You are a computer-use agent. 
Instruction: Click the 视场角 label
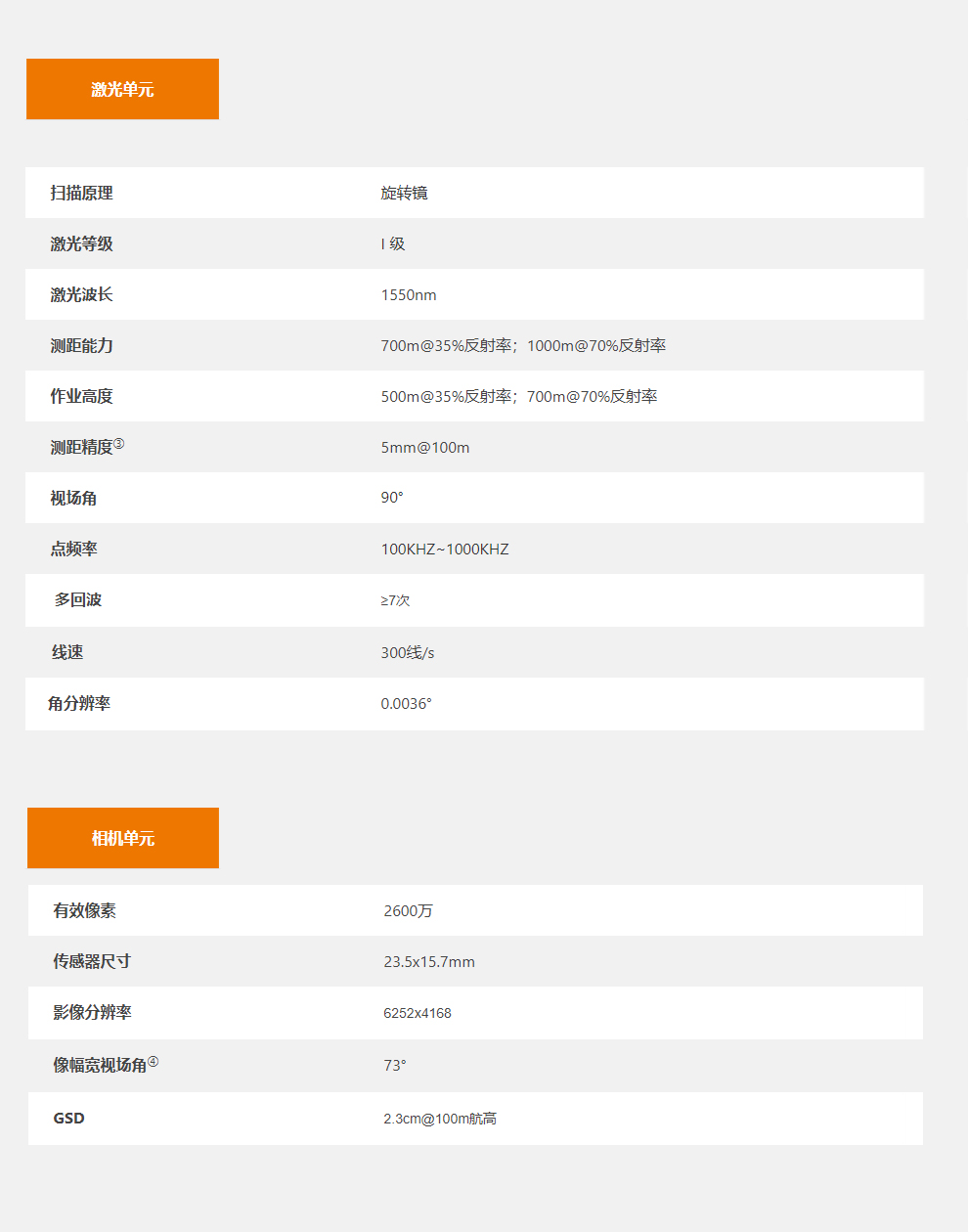[x=74, y=499]
